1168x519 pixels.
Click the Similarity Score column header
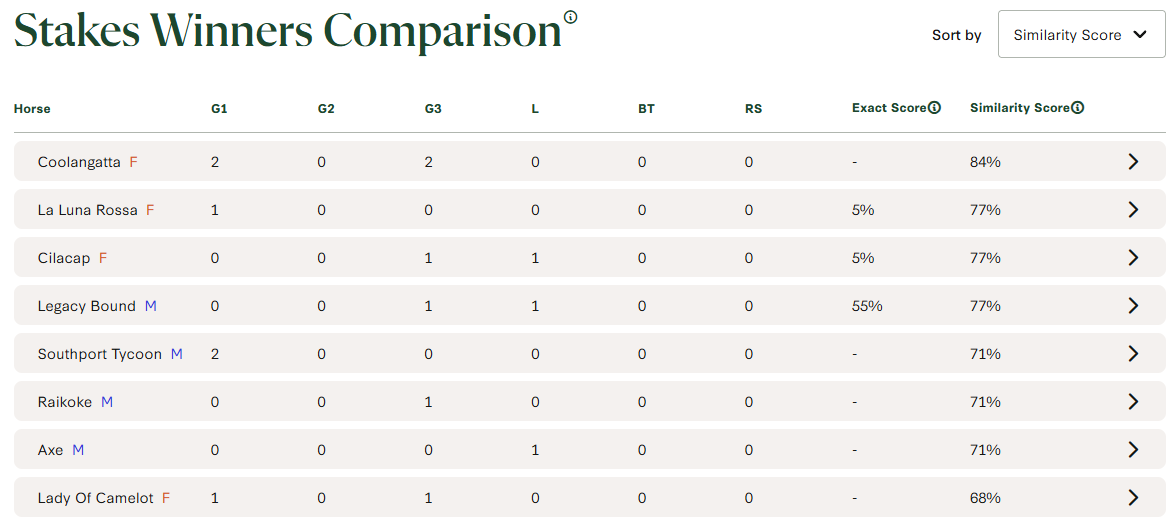pos(1019,108)
